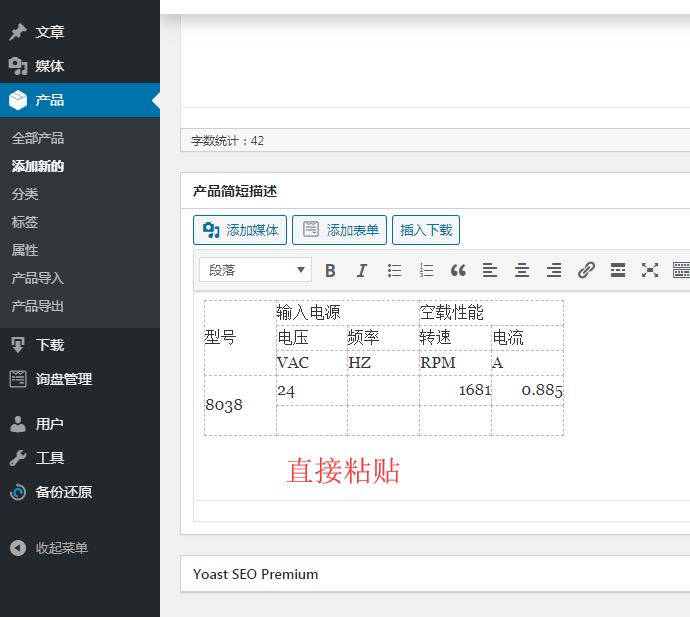The image size is (690, 617).
Task: Align text center
Action: (522, 270)
